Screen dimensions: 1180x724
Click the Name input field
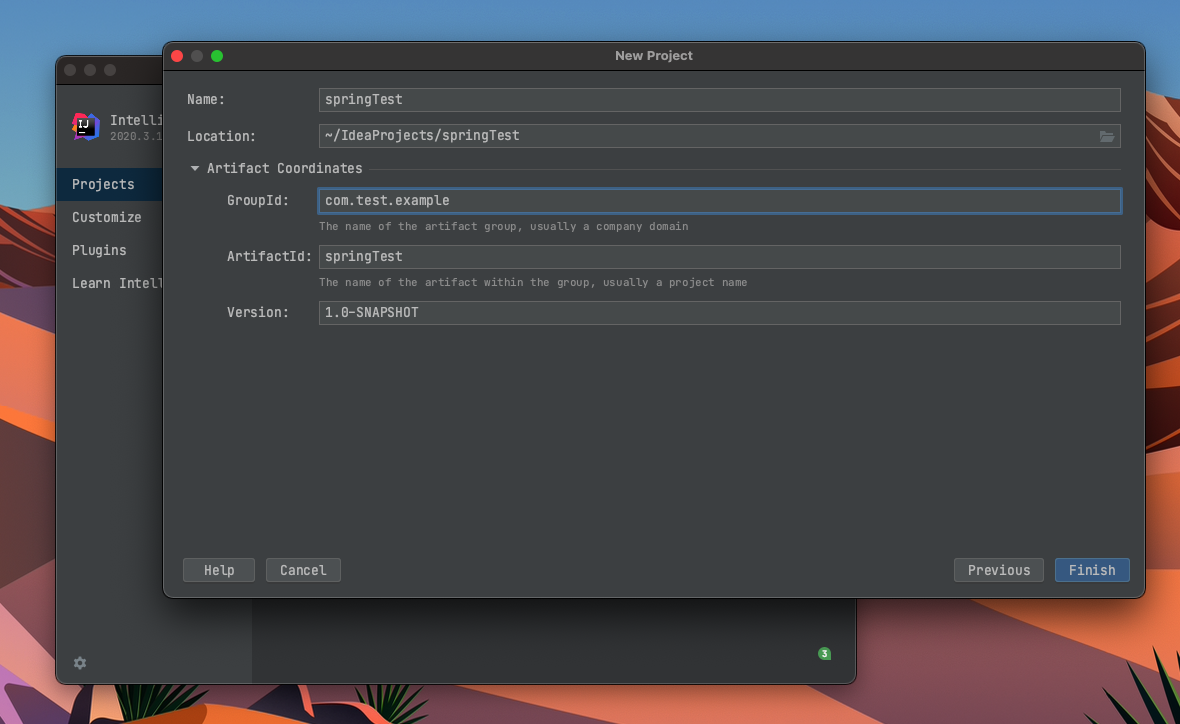coord(719,99)
